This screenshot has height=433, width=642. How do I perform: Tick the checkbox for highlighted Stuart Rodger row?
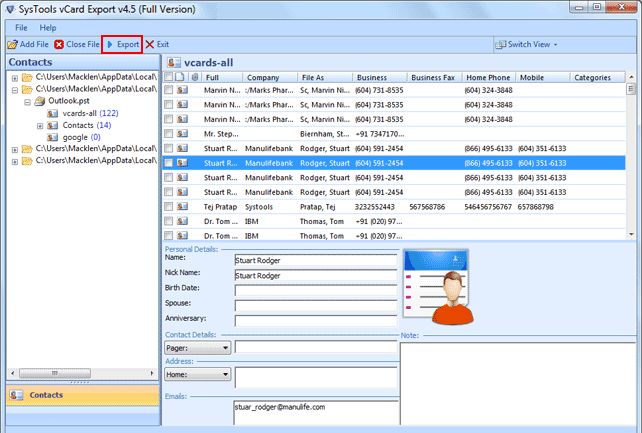(168, 163)
